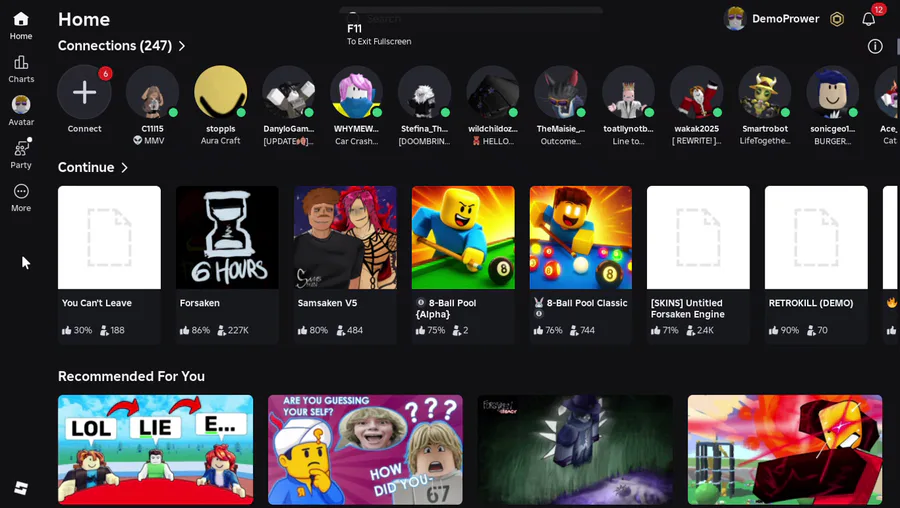Open the Avatar sidebar item
900x508 pixels.
[x=21, y=111]
